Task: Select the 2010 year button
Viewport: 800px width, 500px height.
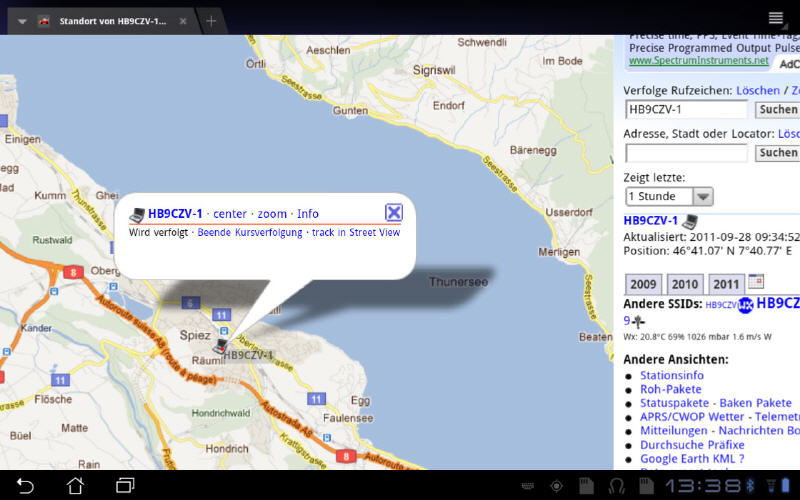Action: tap(685, 284)
